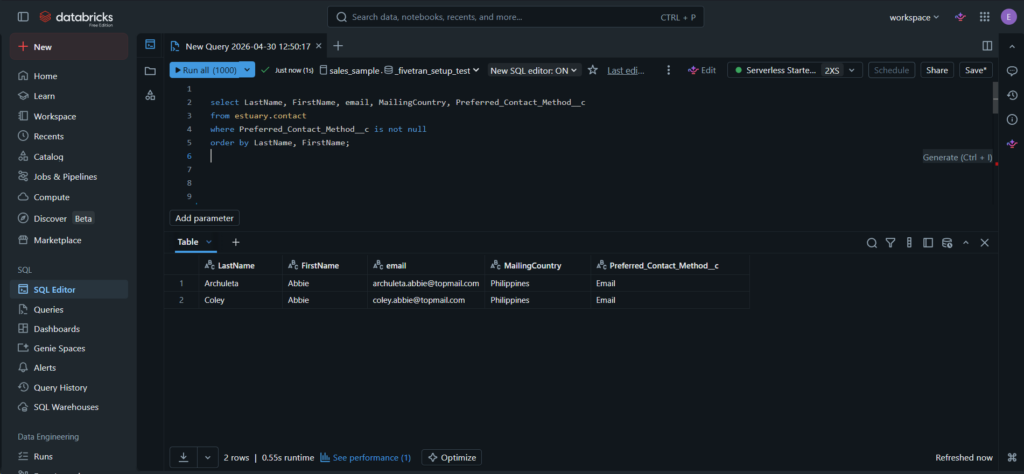Click the editor vertical scrollbar

[995, 98]
